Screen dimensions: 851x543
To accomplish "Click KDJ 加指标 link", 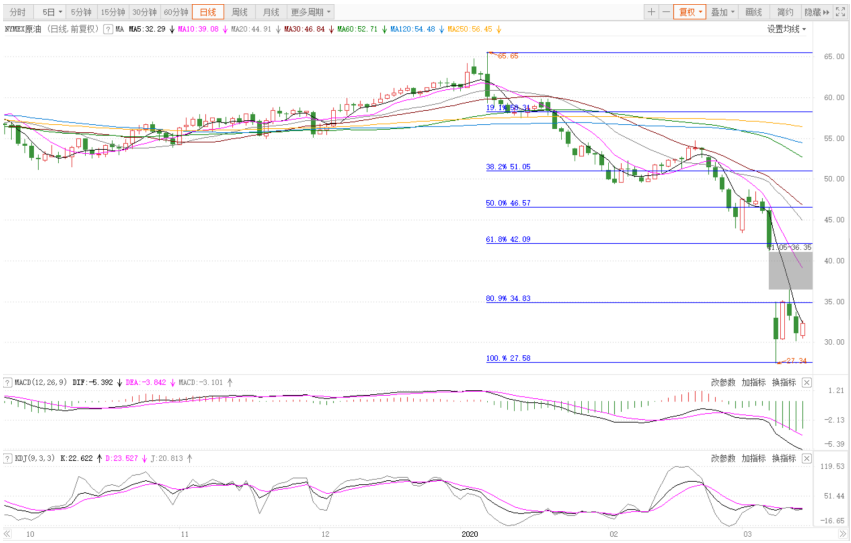I will [x=753, y=459].
